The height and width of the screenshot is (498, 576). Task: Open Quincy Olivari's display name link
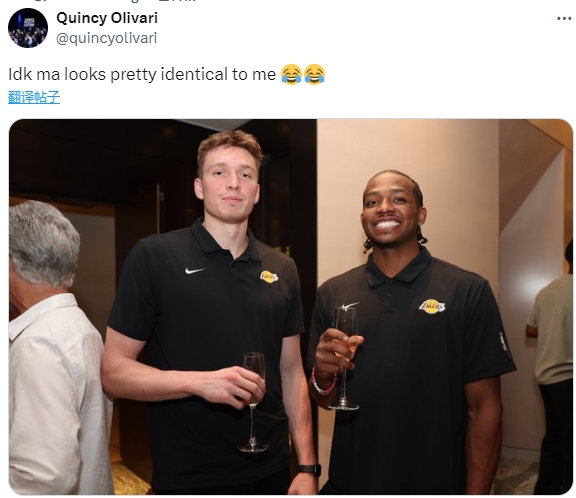(107, 18)
